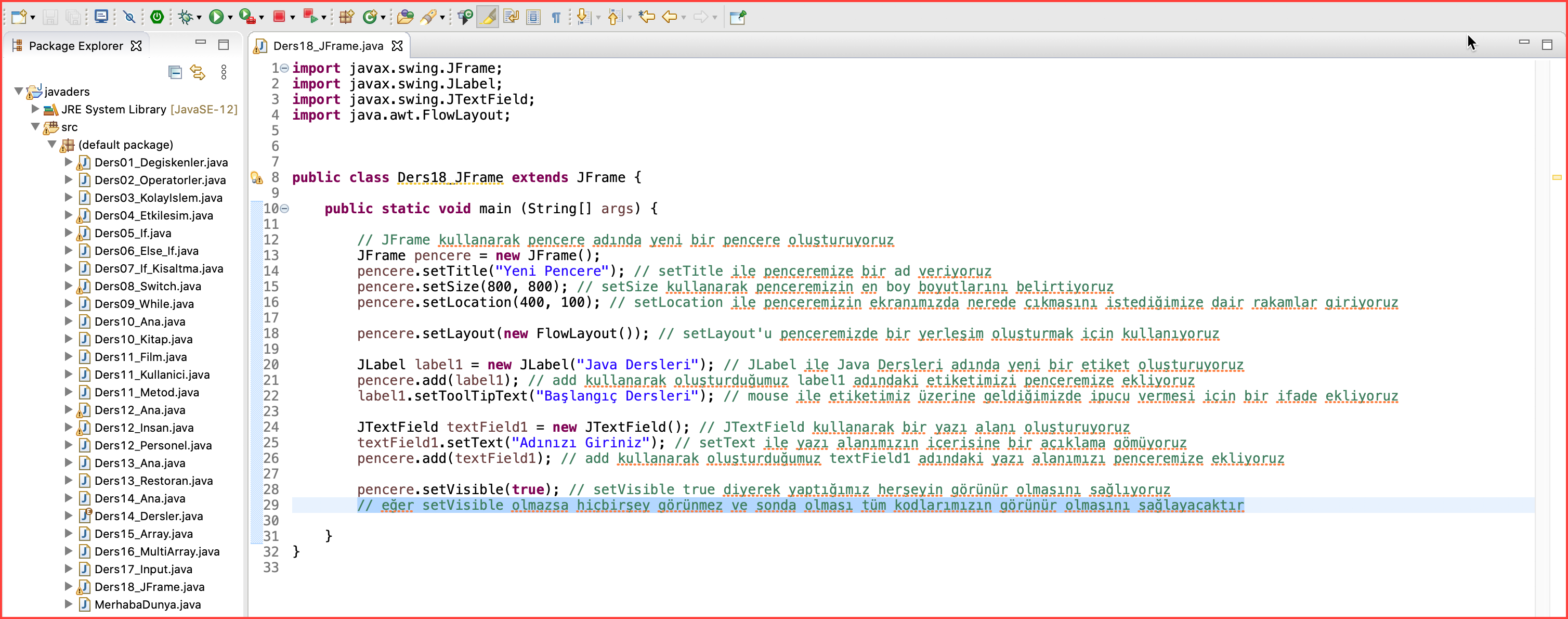Minimize the Package Explorer view

200,43
